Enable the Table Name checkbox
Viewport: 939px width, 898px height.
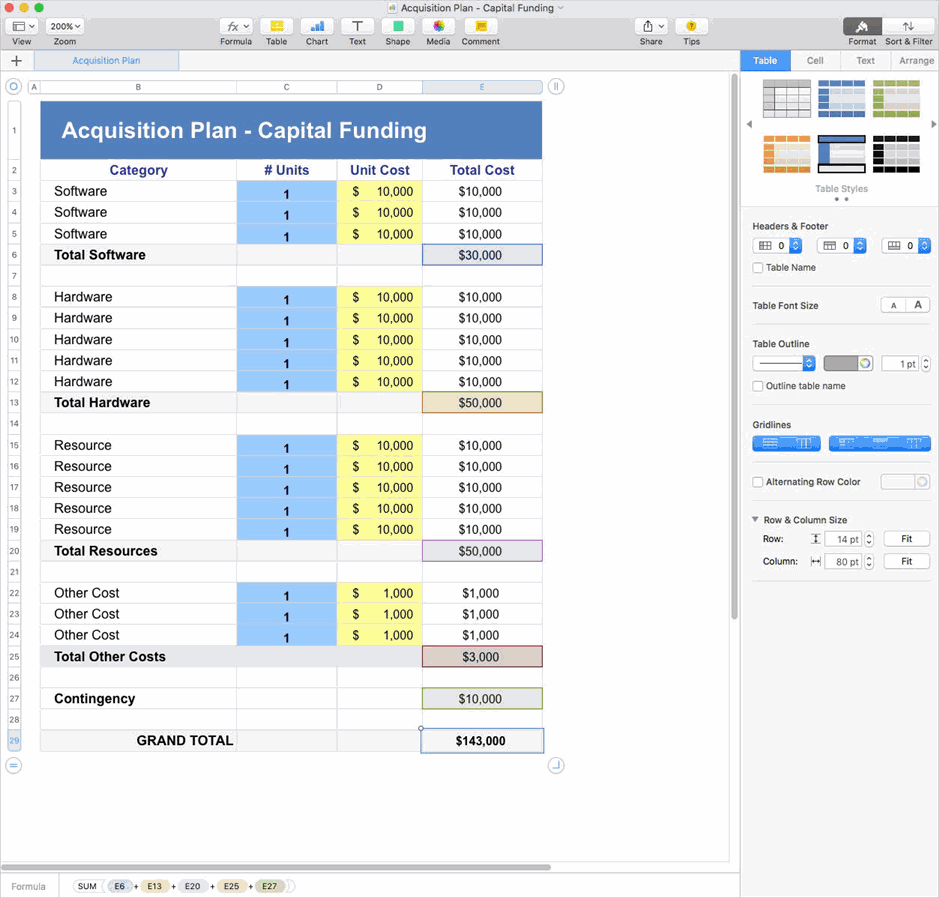[757, 267]
